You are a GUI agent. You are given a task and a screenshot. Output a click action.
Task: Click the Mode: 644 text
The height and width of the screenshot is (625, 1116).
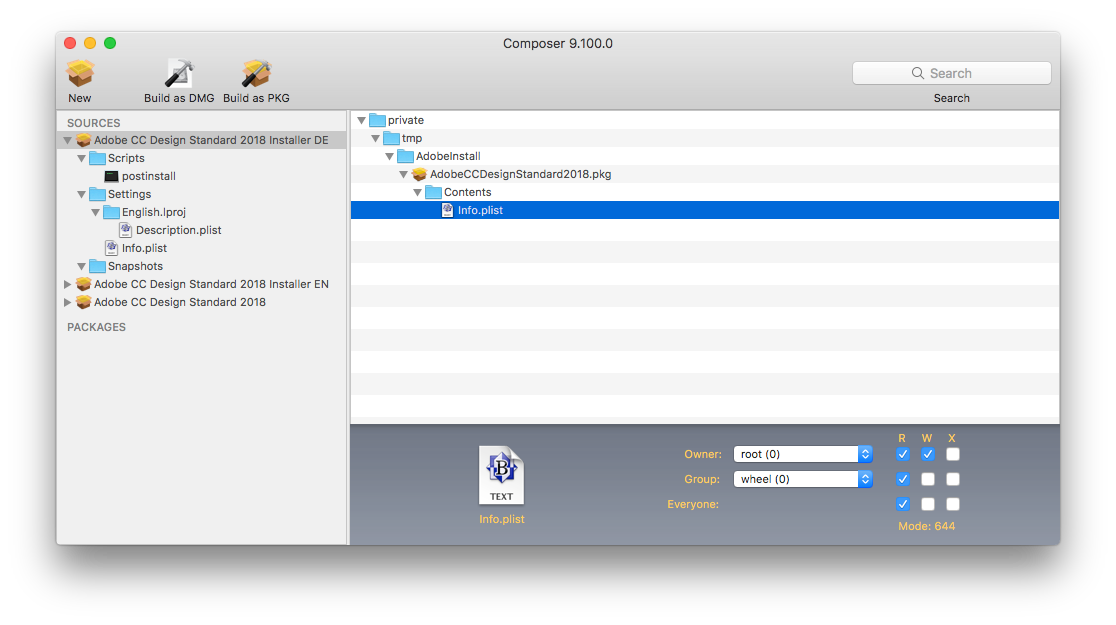pyautogui.click(x=927, y=526)
